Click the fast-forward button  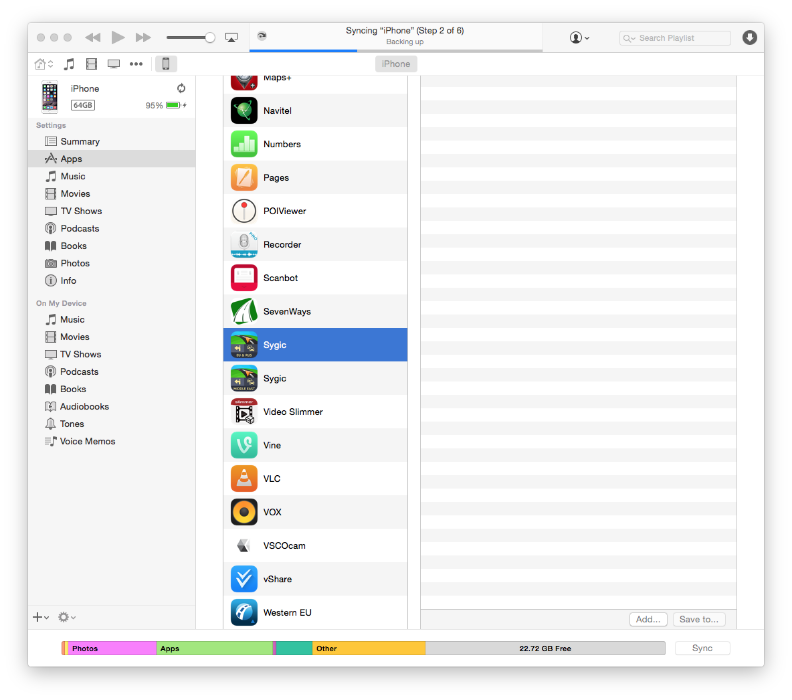click(143, 37)
